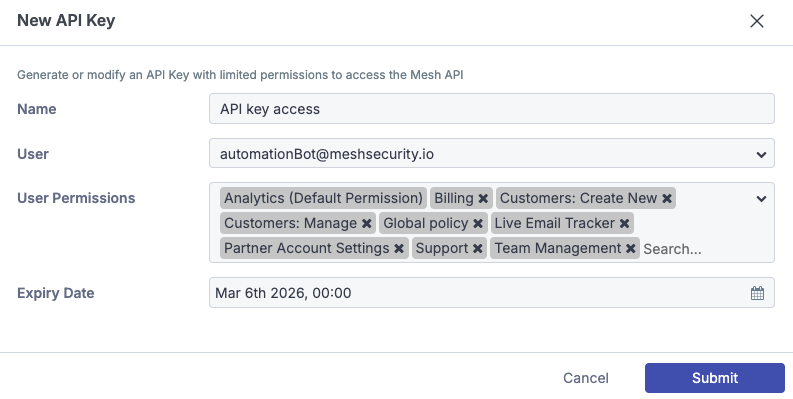
Task: Open the expiry date calendar icon
Action: [x=757, y=293]
